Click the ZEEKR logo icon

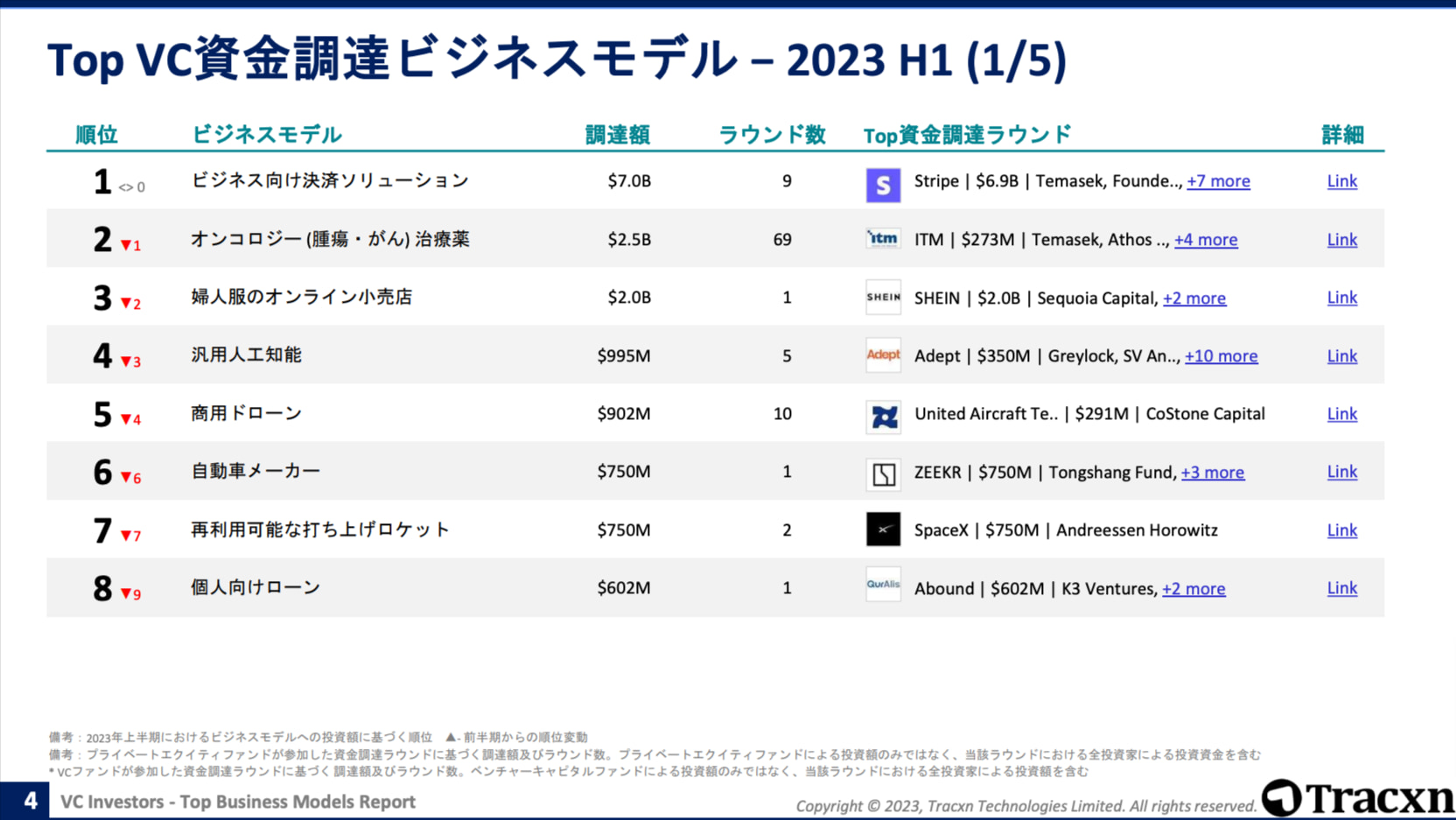coord(883,474)
